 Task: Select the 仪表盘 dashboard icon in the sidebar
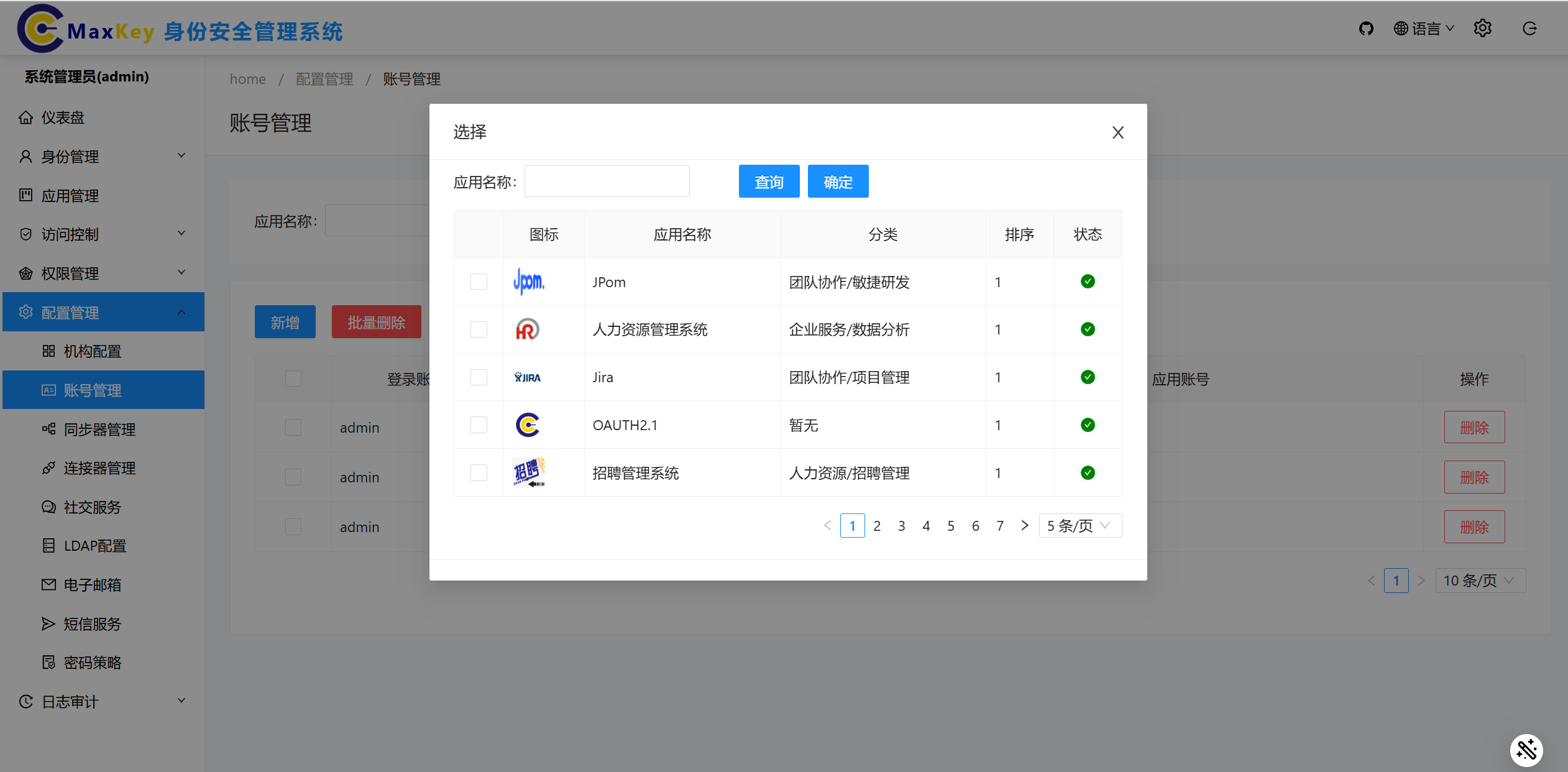point(25,117)
